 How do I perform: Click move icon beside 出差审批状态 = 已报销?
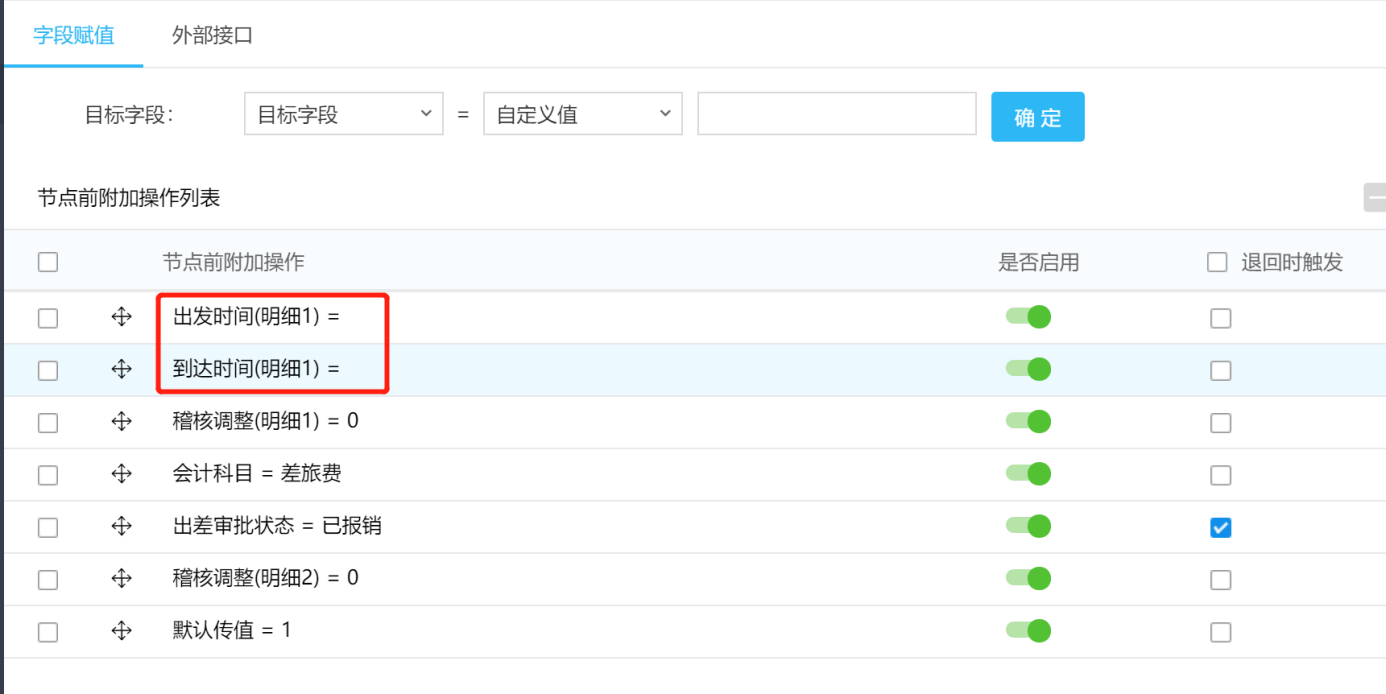121,526
